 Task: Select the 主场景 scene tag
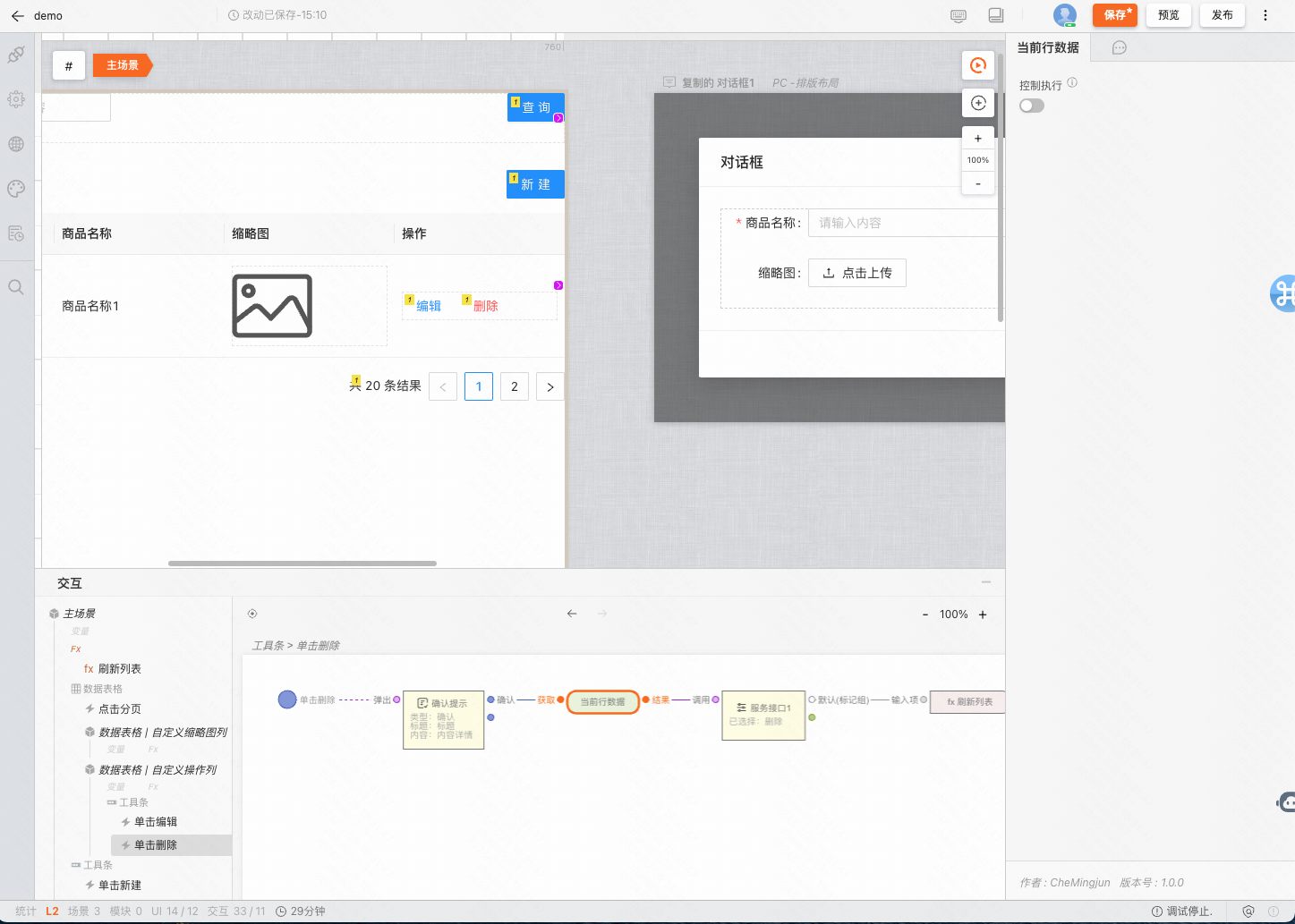(123, 65)
